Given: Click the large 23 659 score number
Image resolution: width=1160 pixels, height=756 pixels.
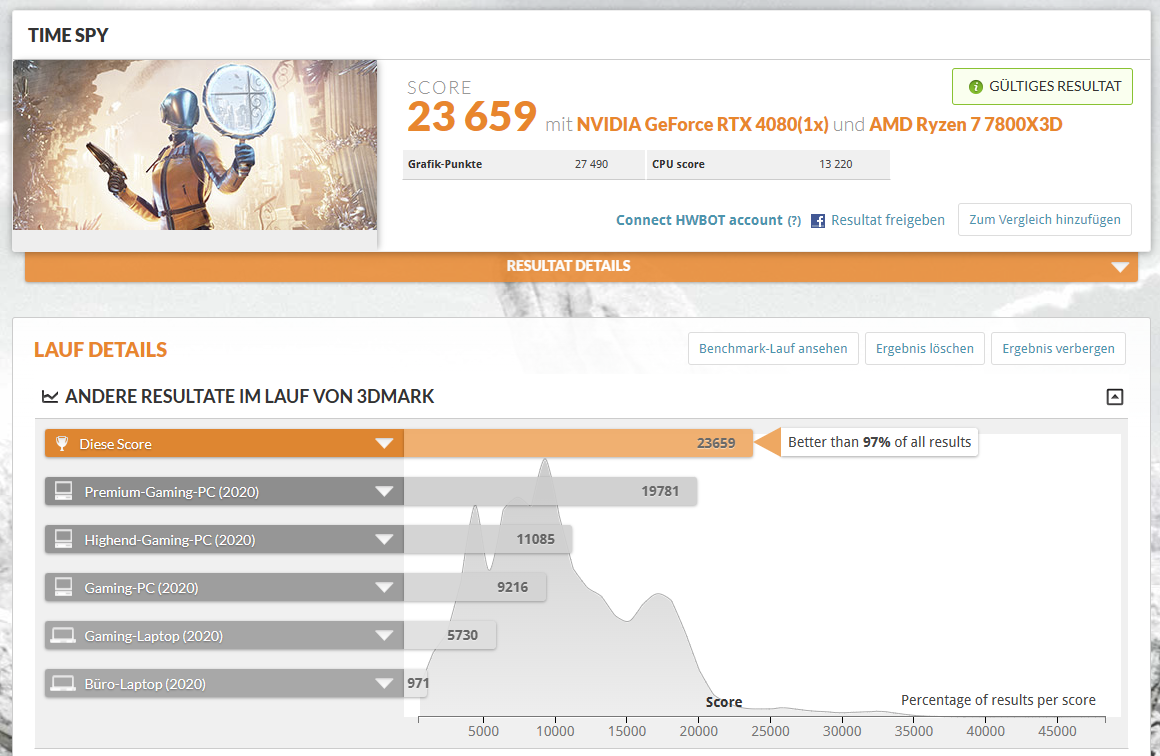Looking at the screenshot, I should (471, 117).
